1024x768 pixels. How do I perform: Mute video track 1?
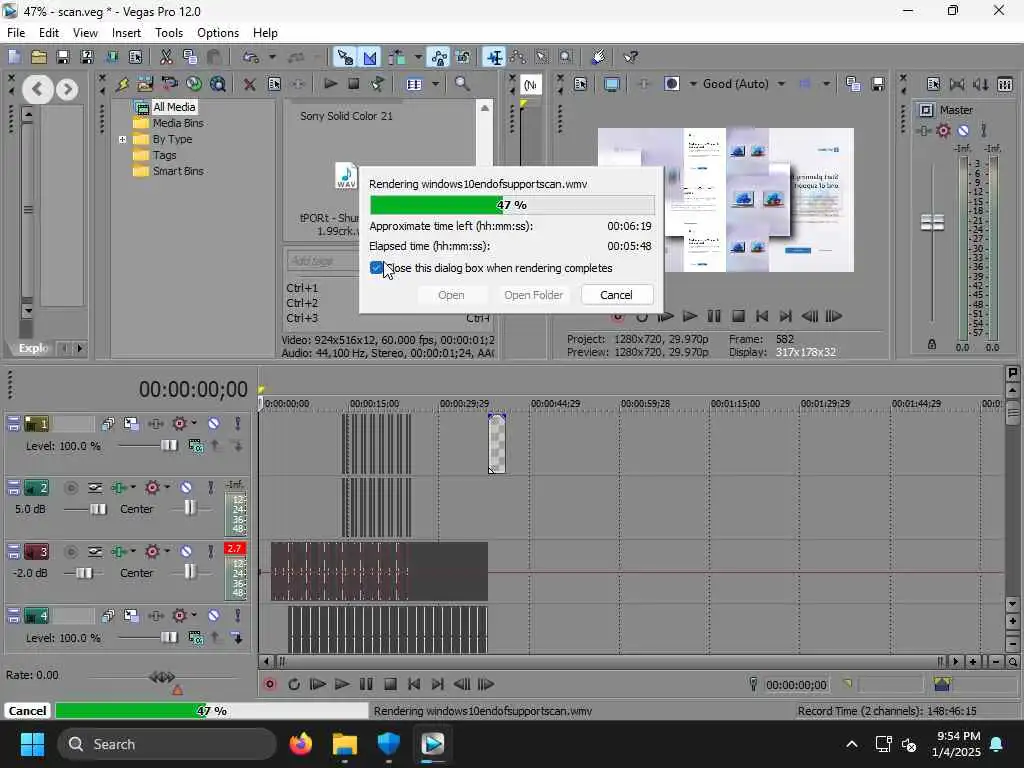click(214, 423)
